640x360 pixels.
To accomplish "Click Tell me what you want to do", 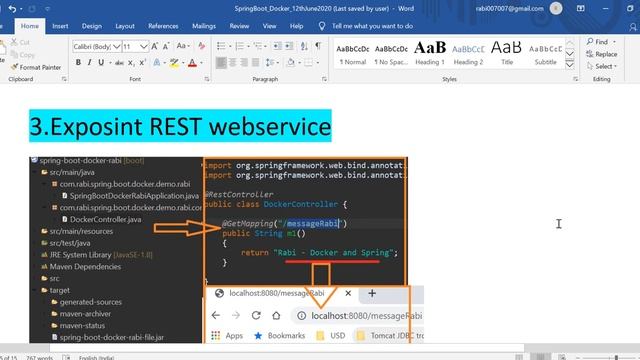I will coord(372,26).
